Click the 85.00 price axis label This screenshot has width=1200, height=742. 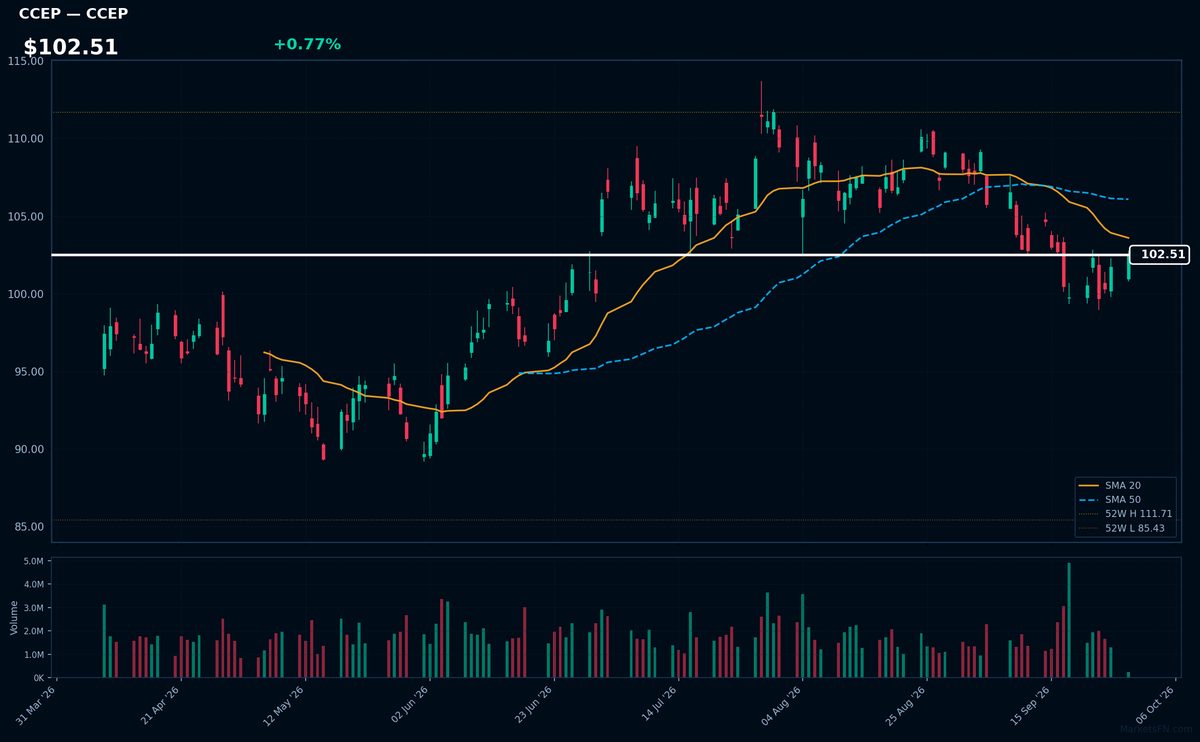click(x=29, y=527)
